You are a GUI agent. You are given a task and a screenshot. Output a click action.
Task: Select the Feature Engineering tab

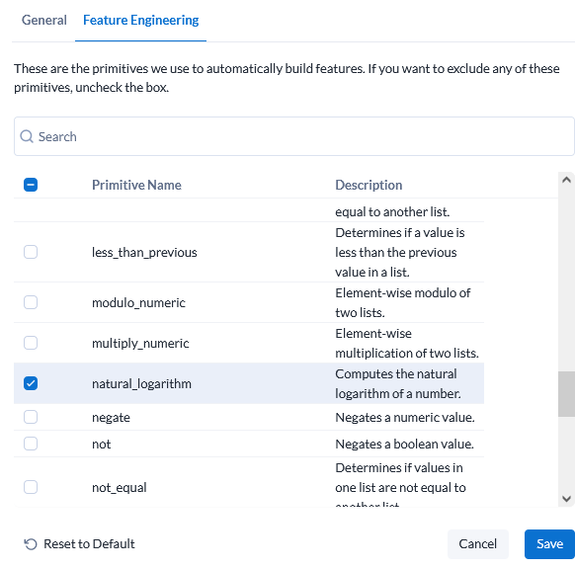(141, 20)
